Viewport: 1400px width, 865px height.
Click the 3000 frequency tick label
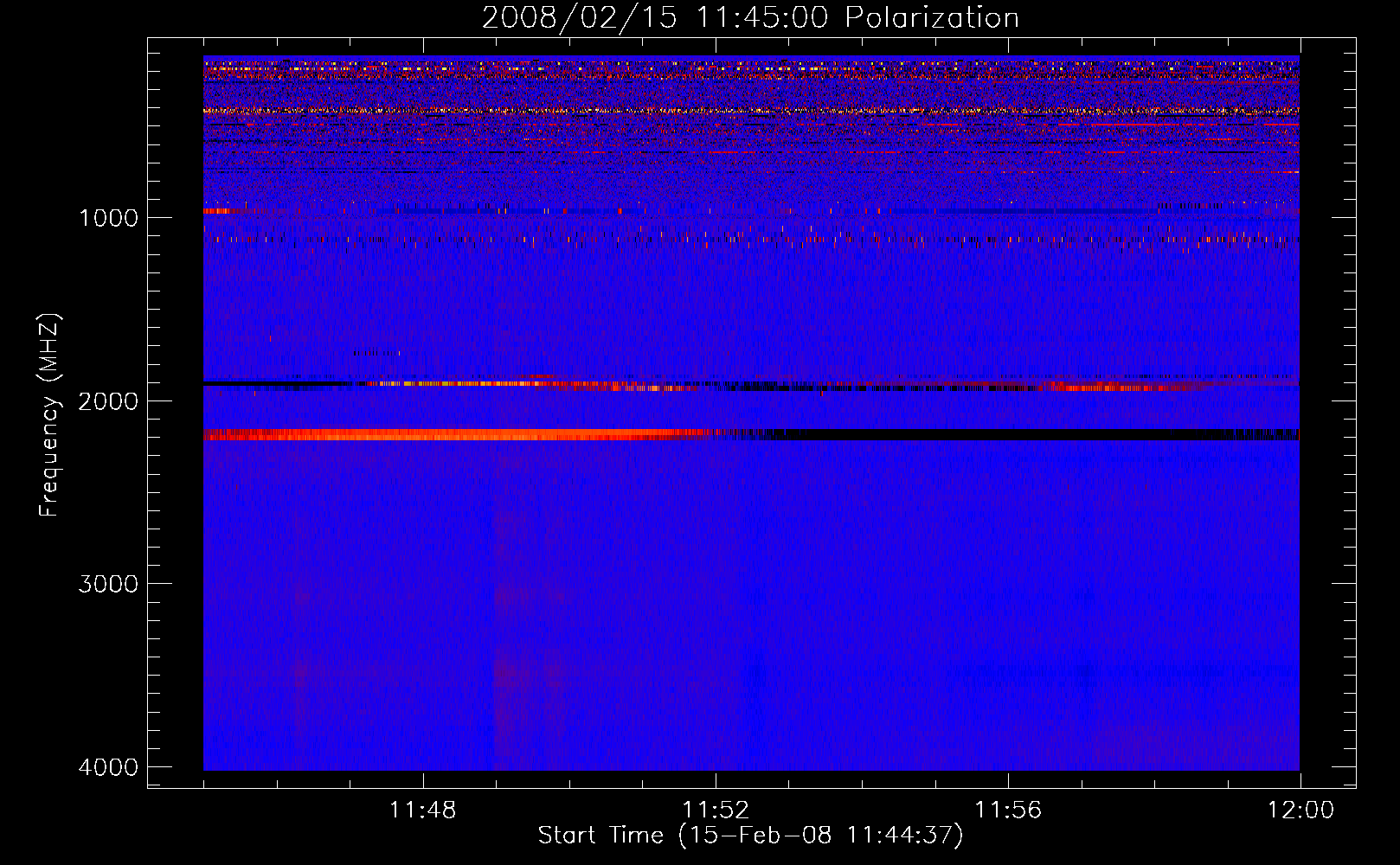click(x=109, y=584)
